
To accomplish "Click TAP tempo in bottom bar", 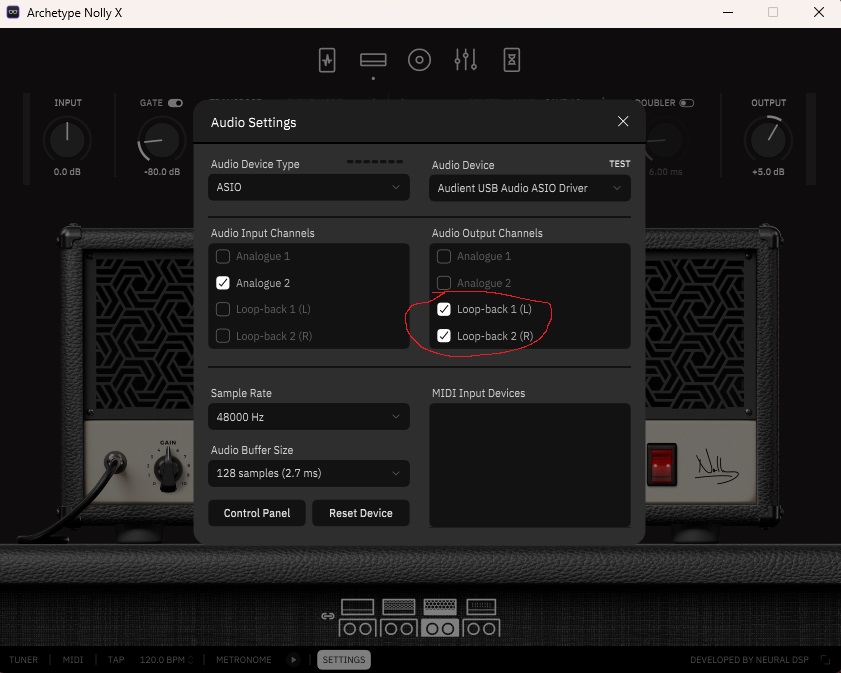I will tap(116, 660).
